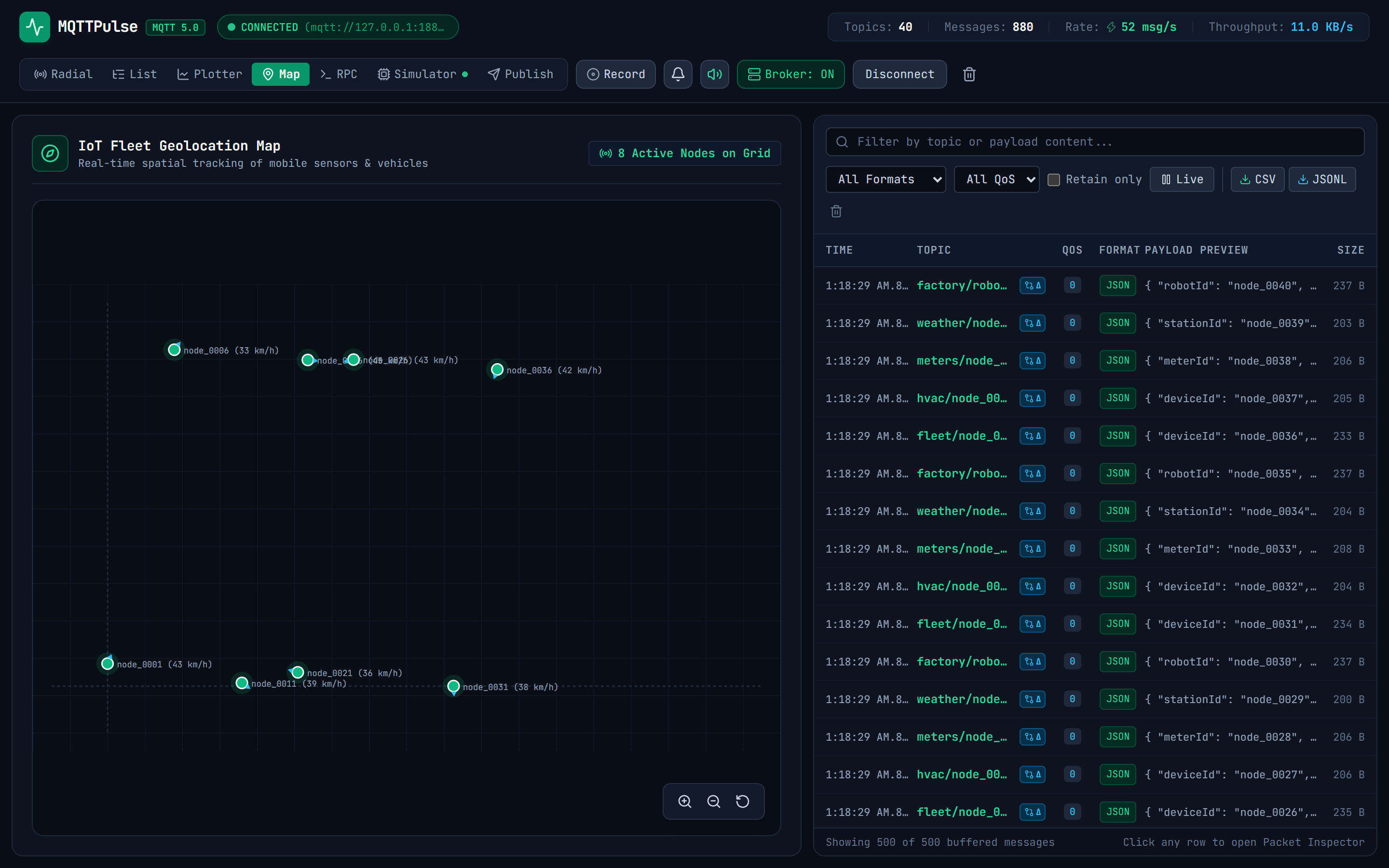The width and height of the screenshot is (1389, 868).
Task: Open the Plotter tab
Action: (209, 74)
